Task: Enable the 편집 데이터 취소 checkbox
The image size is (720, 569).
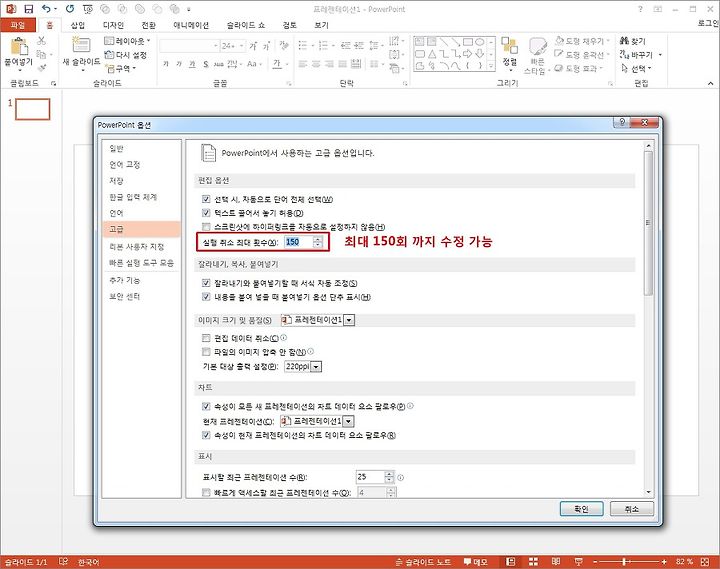Action: click(x=206, y=338)
